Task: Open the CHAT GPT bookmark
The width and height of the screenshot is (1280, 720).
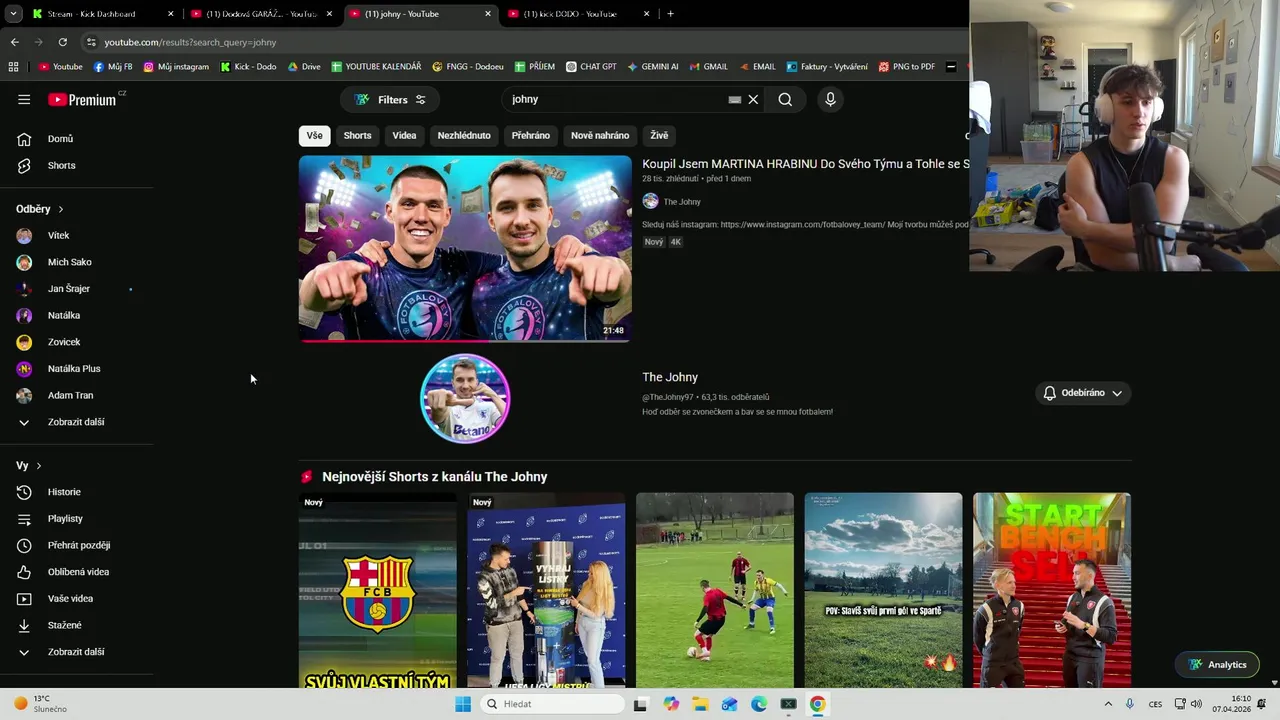Action: point(591,67)
